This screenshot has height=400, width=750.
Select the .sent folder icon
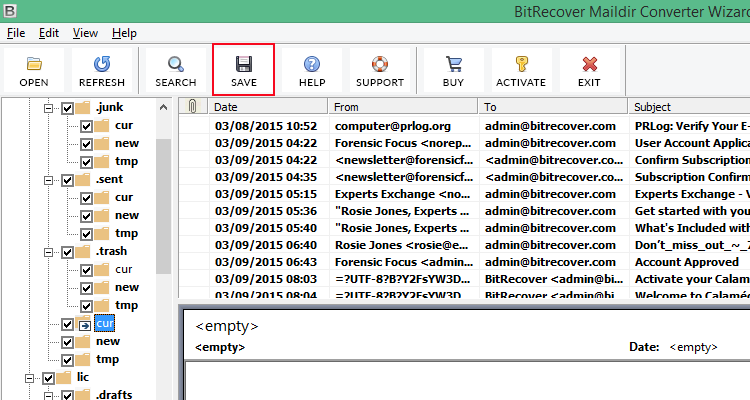pos(83,179)
